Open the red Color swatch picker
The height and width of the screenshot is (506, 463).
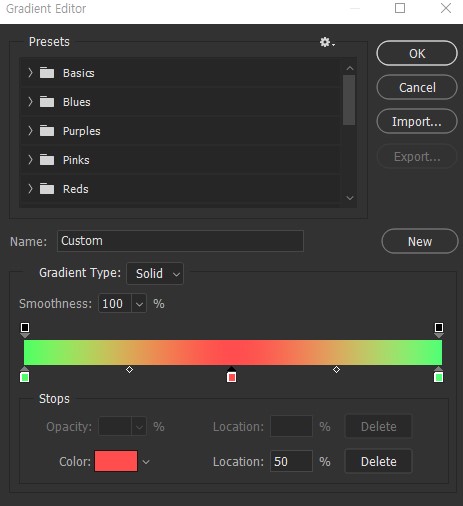(x=116, y=461)
